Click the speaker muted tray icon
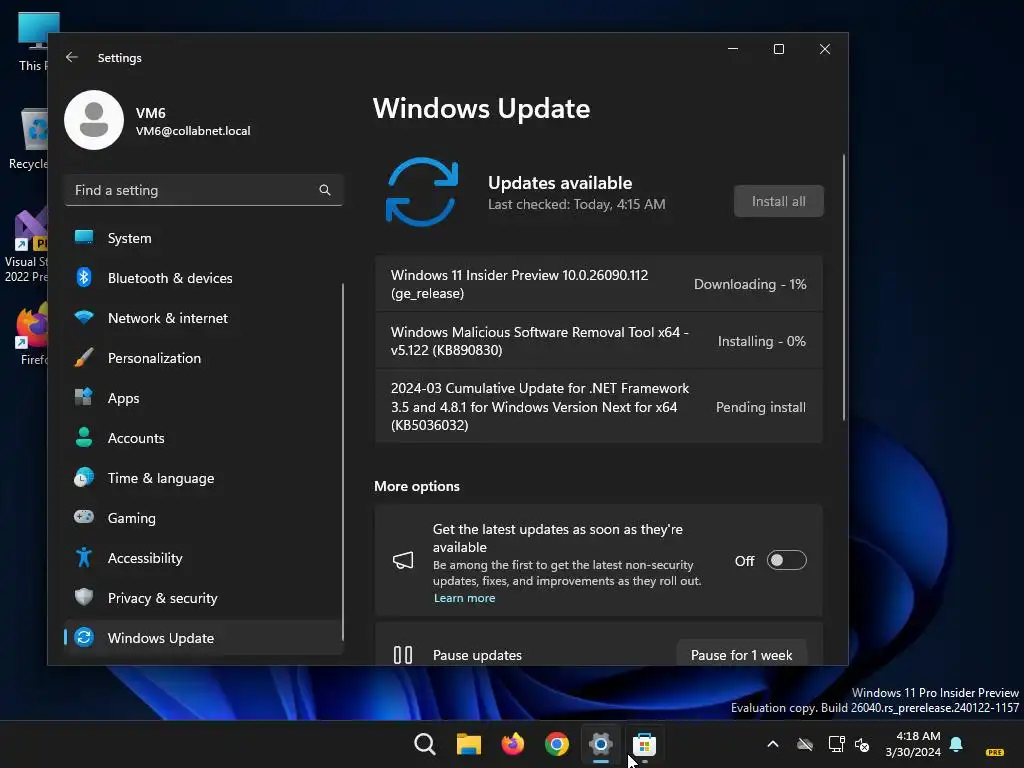1024x768 pixels. point(862,744)
